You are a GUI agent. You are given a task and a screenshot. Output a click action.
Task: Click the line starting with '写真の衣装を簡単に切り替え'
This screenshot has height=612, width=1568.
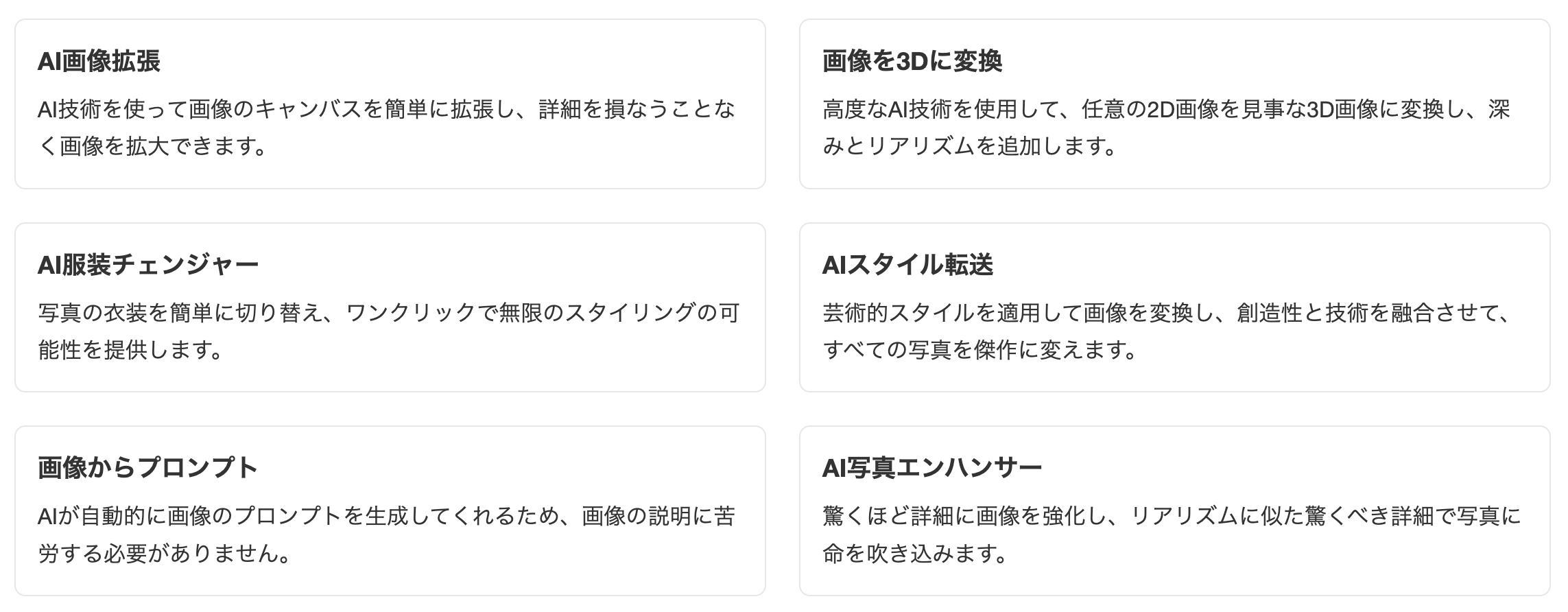tap(389, 313)
